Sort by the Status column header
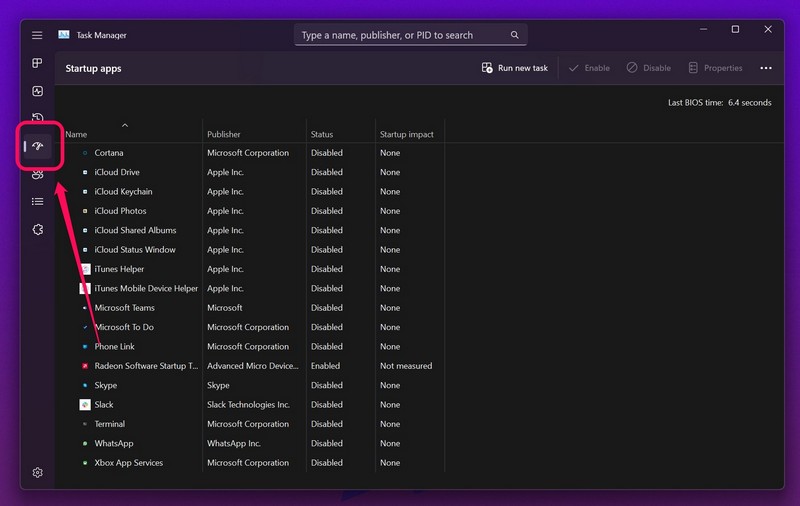800x506 pixels. tap(322, 134)
